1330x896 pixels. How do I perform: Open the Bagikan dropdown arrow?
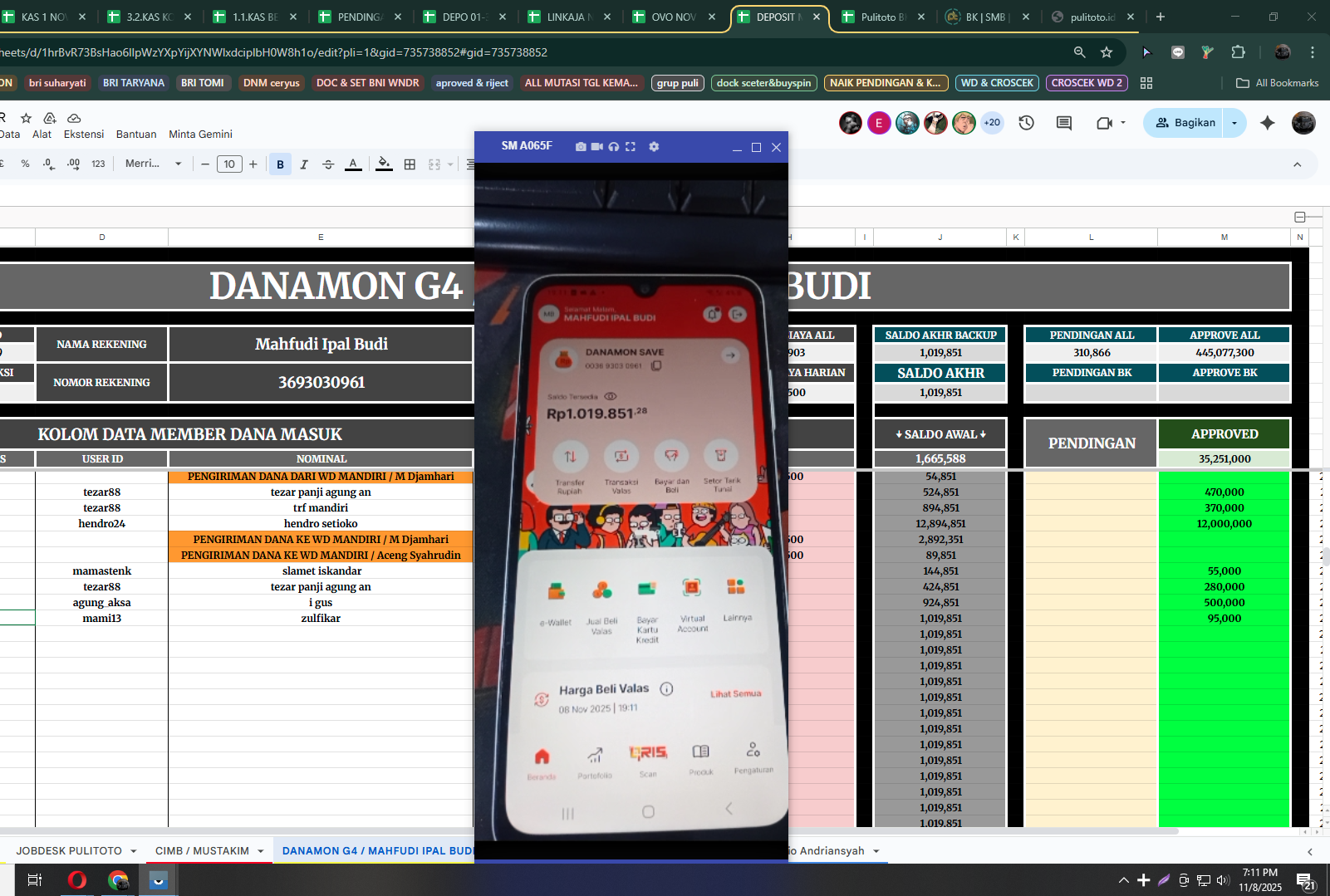tap(1234, 123)
